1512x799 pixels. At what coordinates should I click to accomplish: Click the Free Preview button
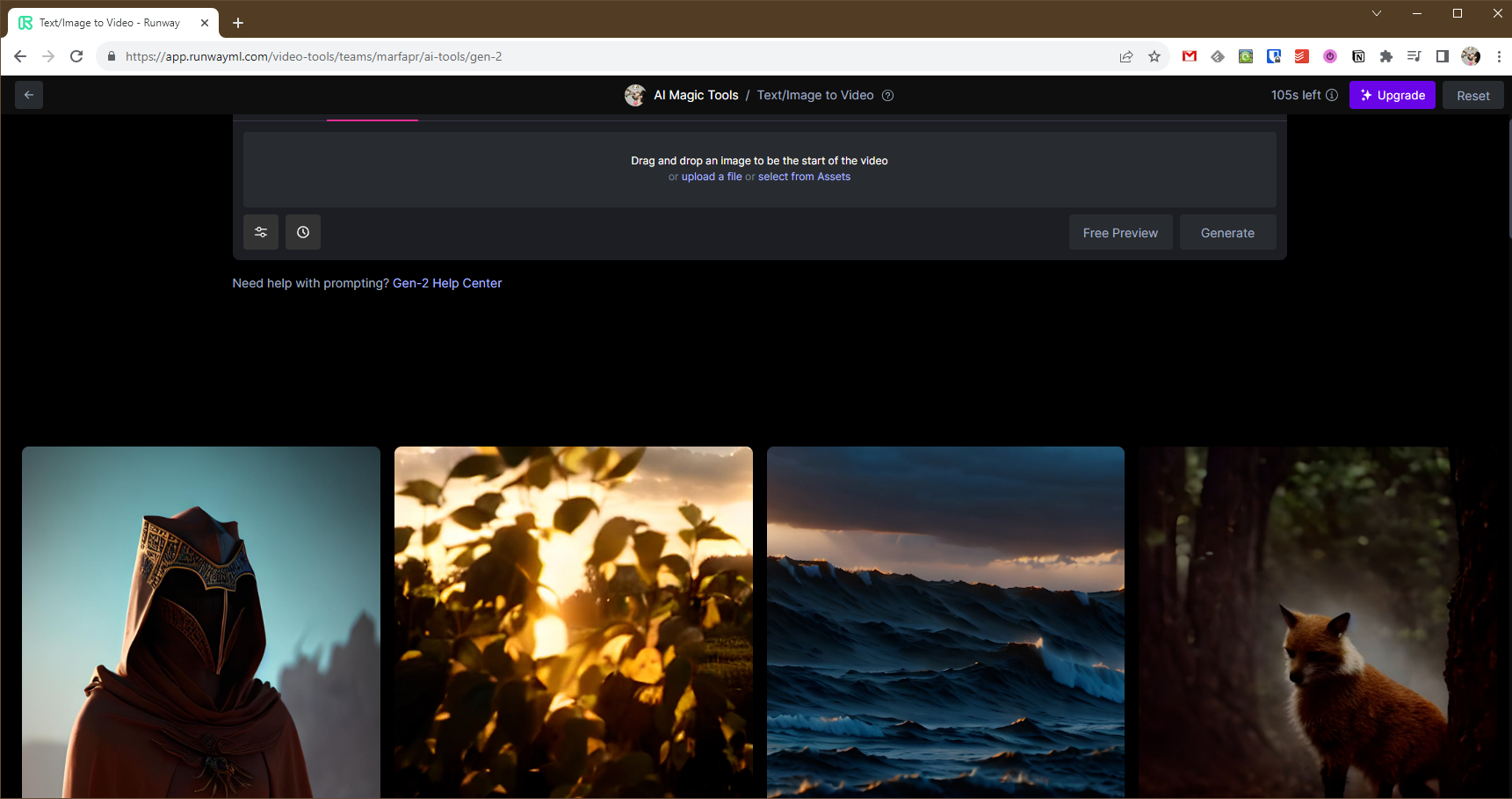[1120, 232]
